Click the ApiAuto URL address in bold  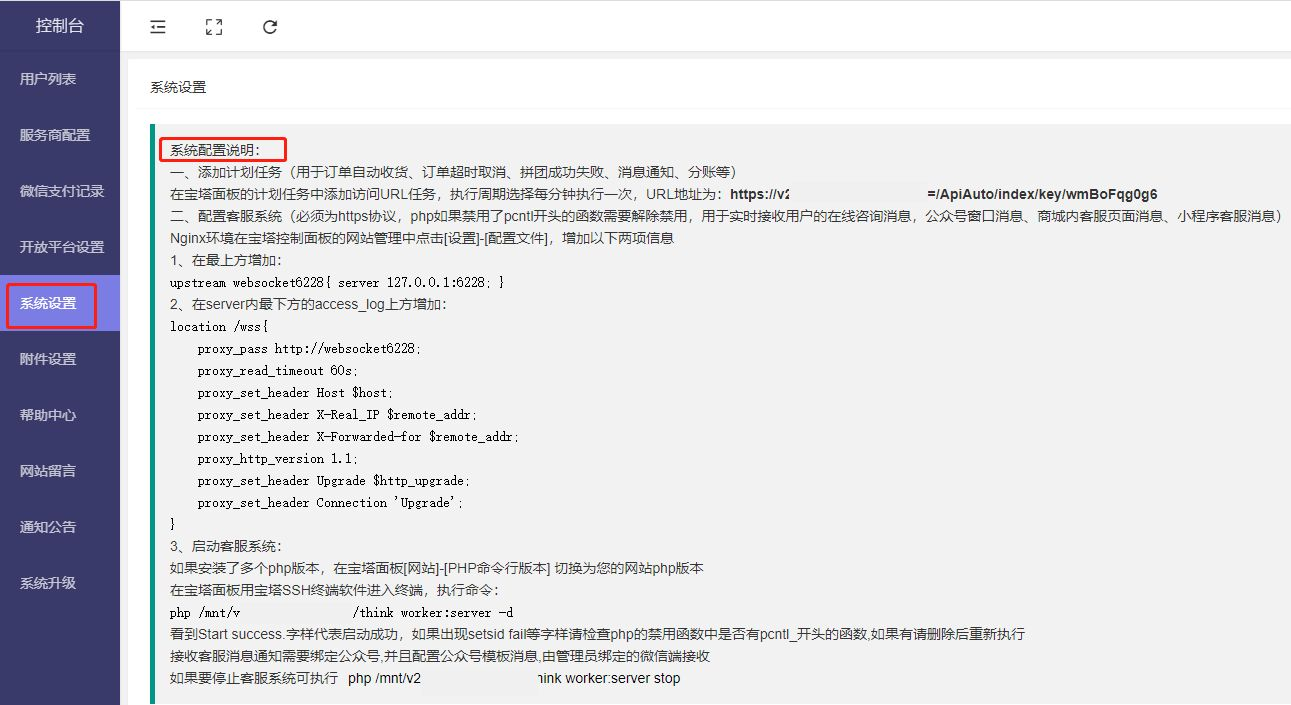point(1040,194)
